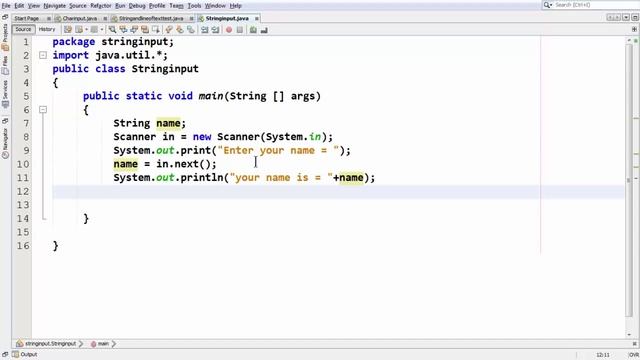Click the Back navigation toolbar icon
This screenshot has width=640, height=360.
pos(79,30)
